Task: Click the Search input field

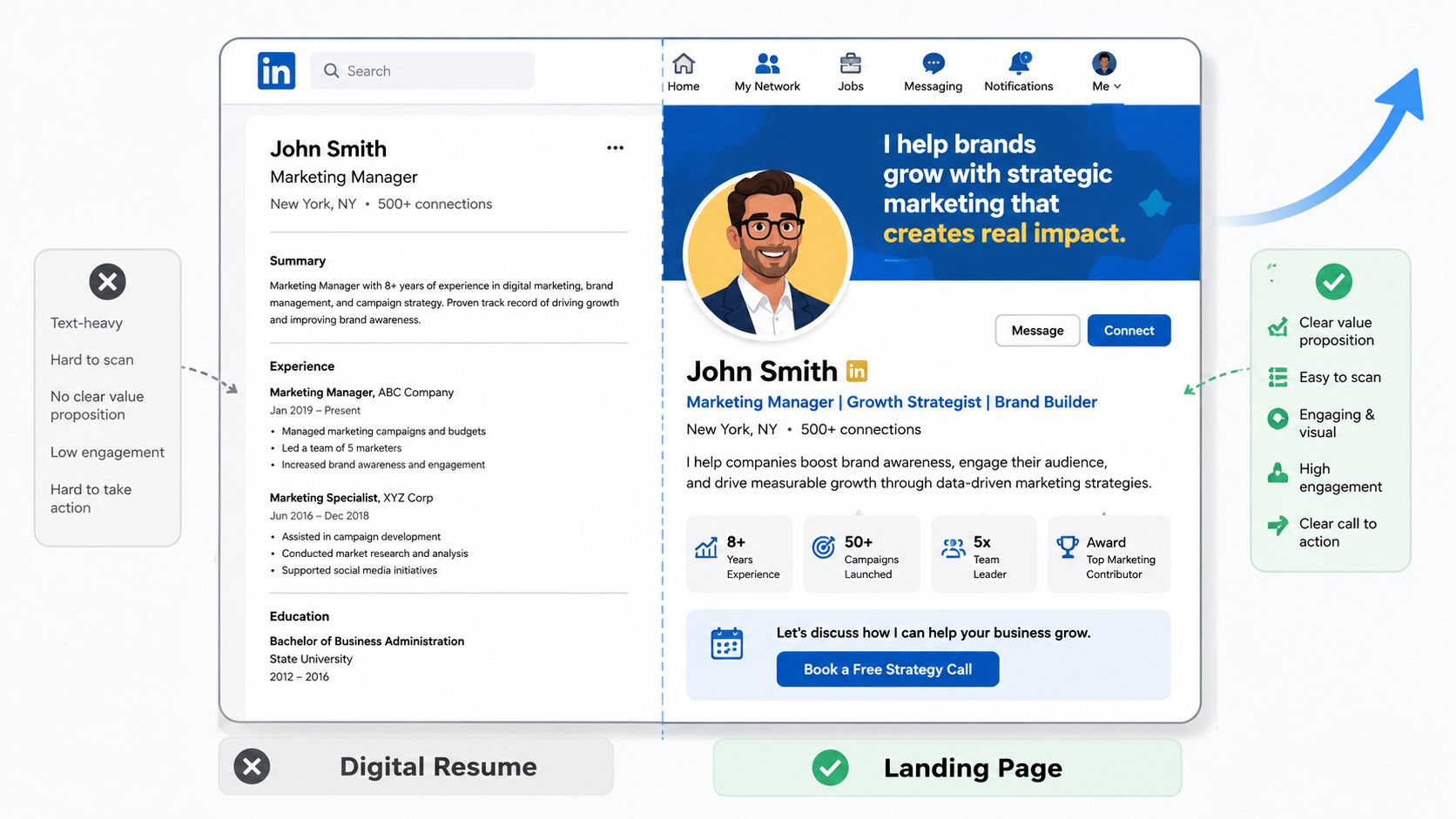Action: click(x=422, y=70)
